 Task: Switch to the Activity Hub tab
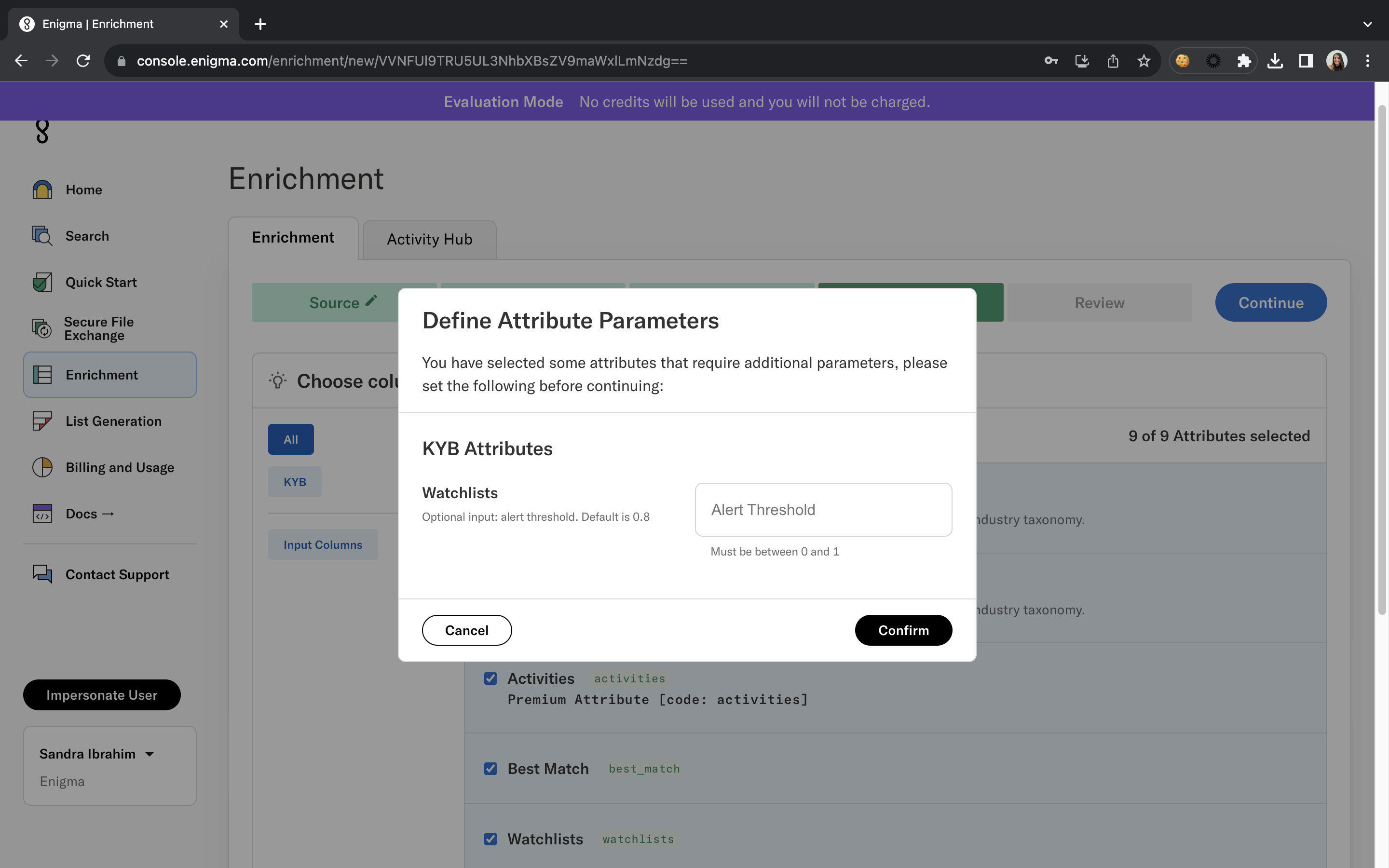point(429,239)
